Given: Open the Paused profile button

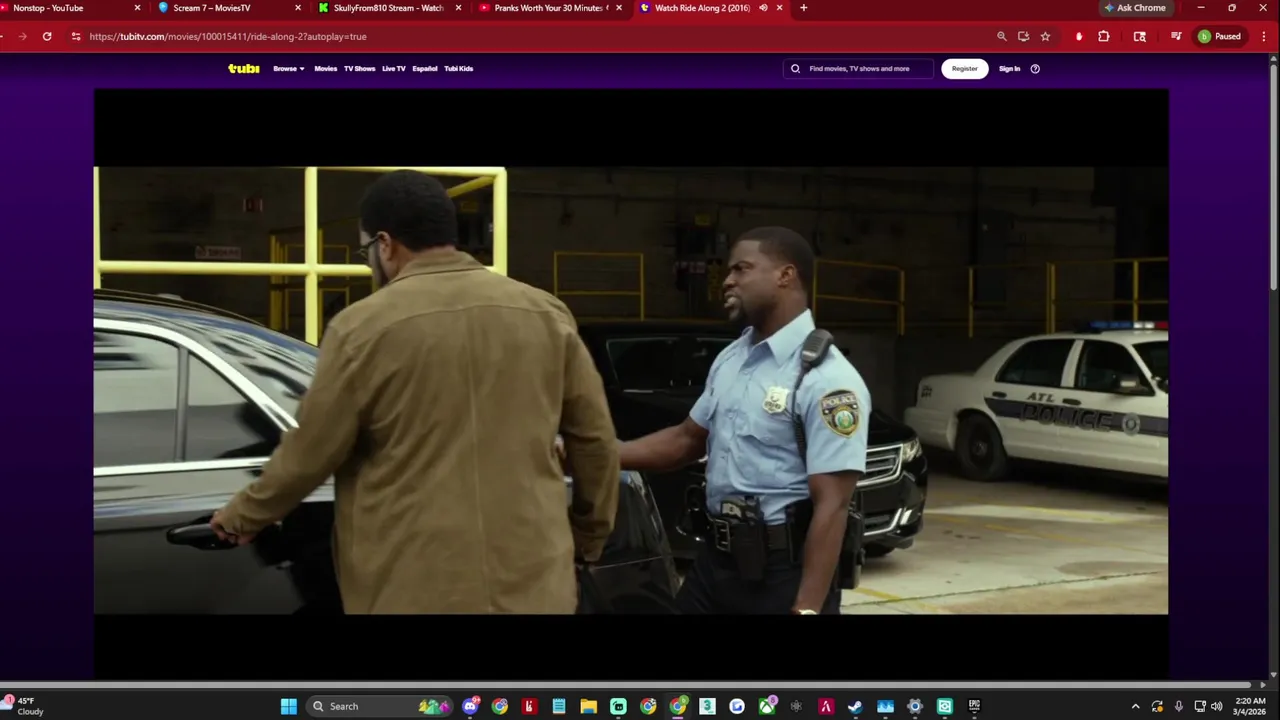Looking at the screenshot, I should pos(1220,36).
